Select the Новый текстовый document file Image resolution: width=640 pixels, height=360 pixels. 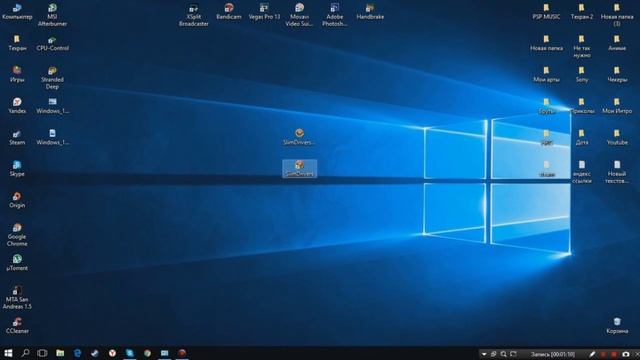[617, 172]
